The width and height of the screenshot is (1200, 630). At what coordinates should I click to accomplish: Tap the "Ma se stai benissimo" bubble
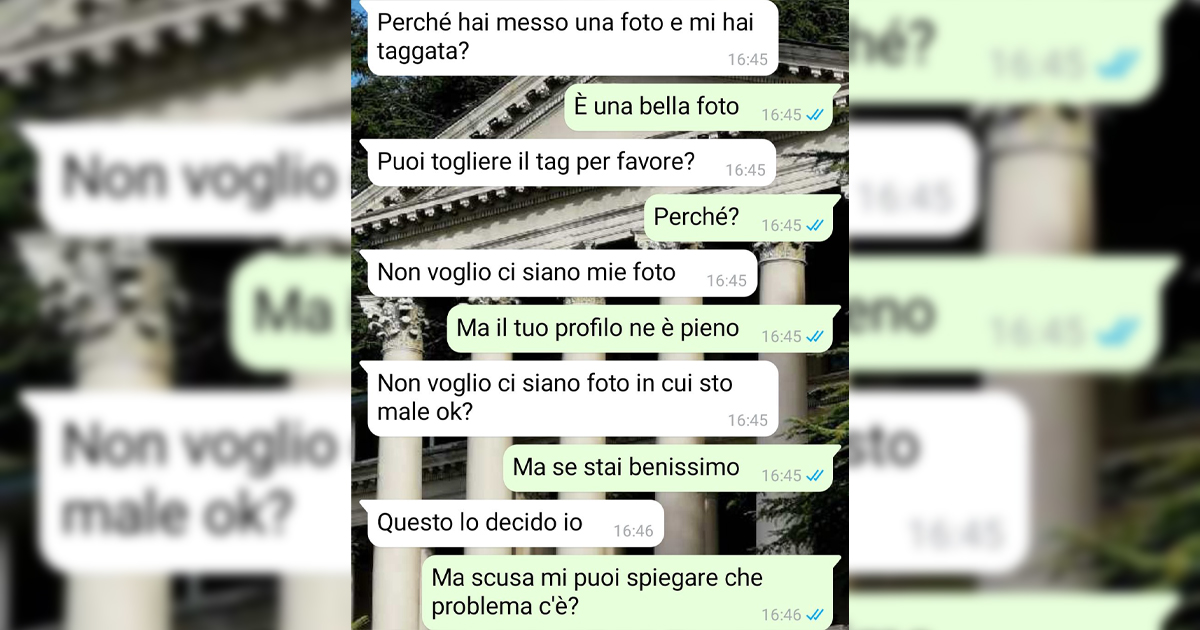pos(669,468)
